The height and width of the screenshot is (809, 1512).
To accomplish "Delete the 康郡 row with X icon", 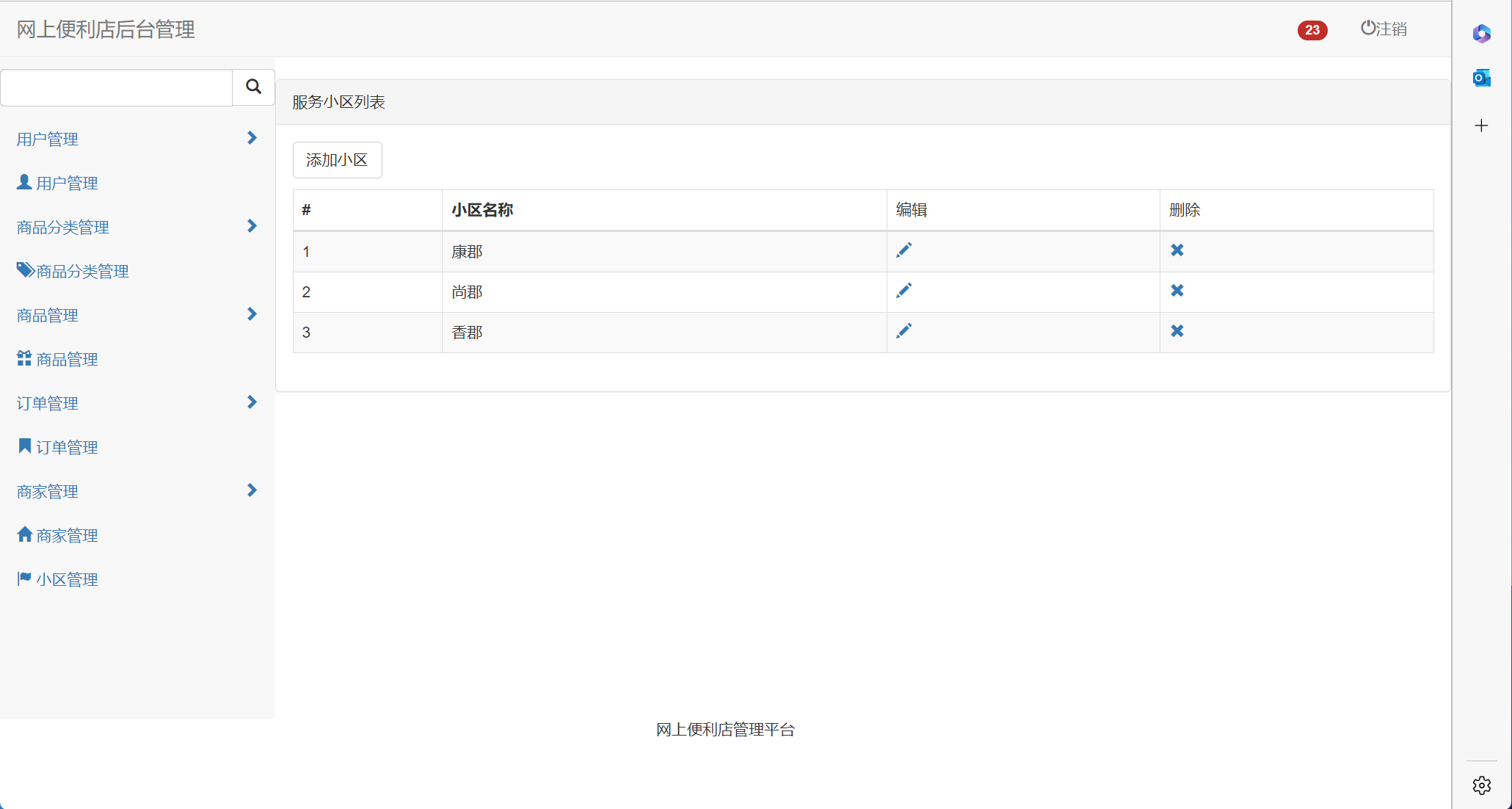I will click(x=1177, y=250).
